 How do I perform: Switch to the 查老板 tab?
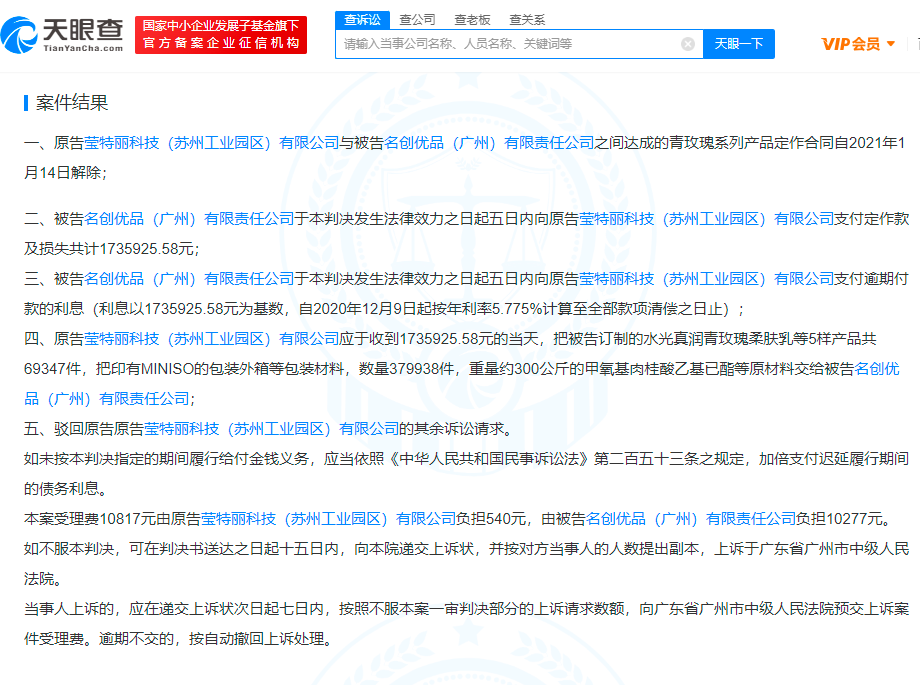click(x=472, y=20)
